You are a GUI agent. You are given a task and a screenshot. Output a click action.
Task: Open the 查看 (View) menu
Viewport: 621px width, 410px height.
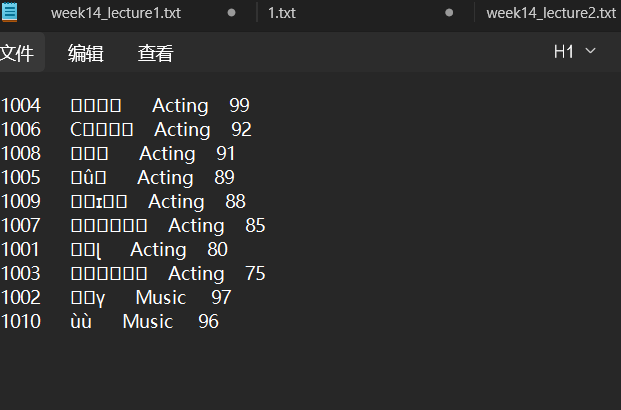point(155,53)
